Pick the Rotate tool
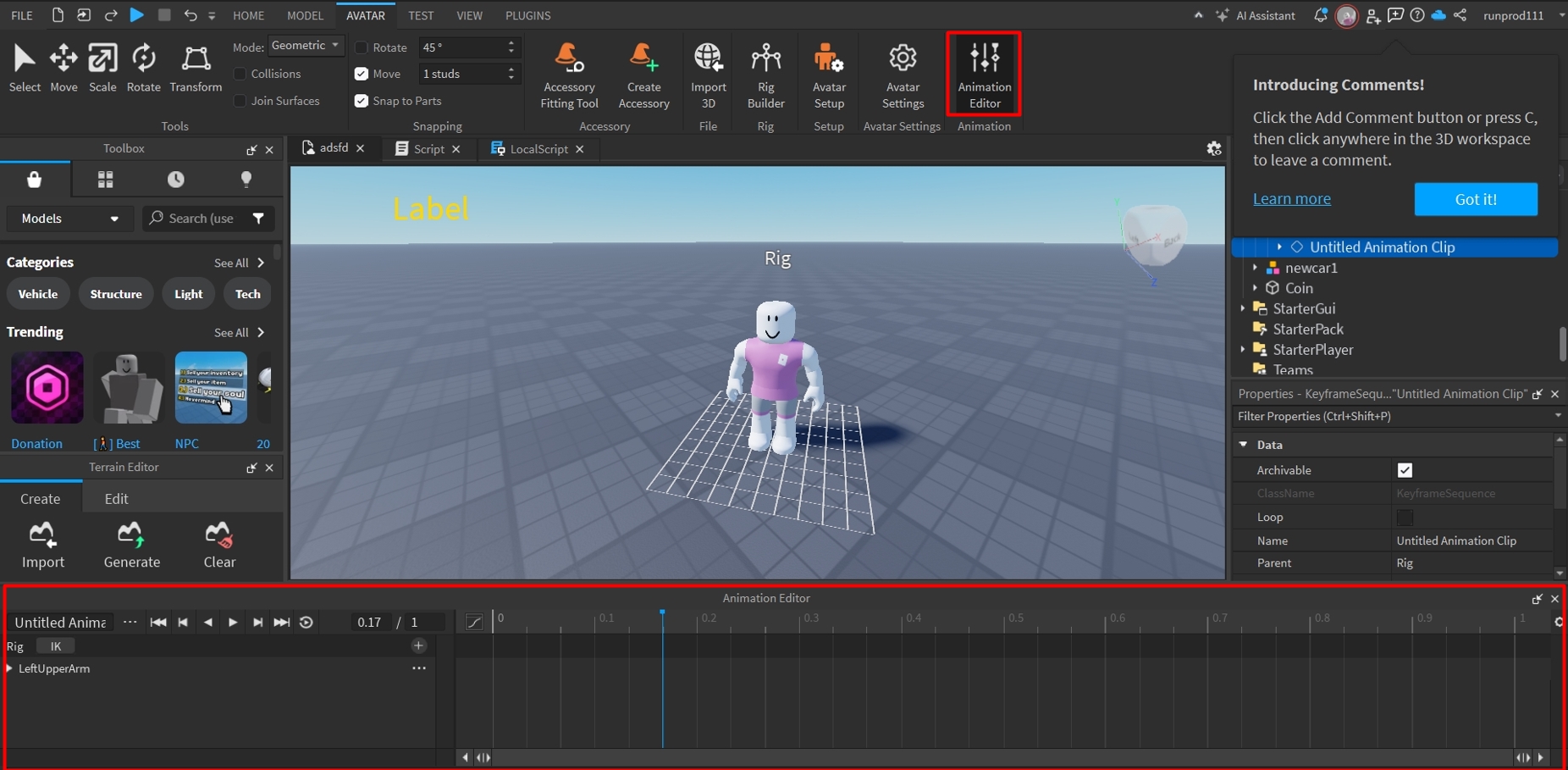 (143, 68)
